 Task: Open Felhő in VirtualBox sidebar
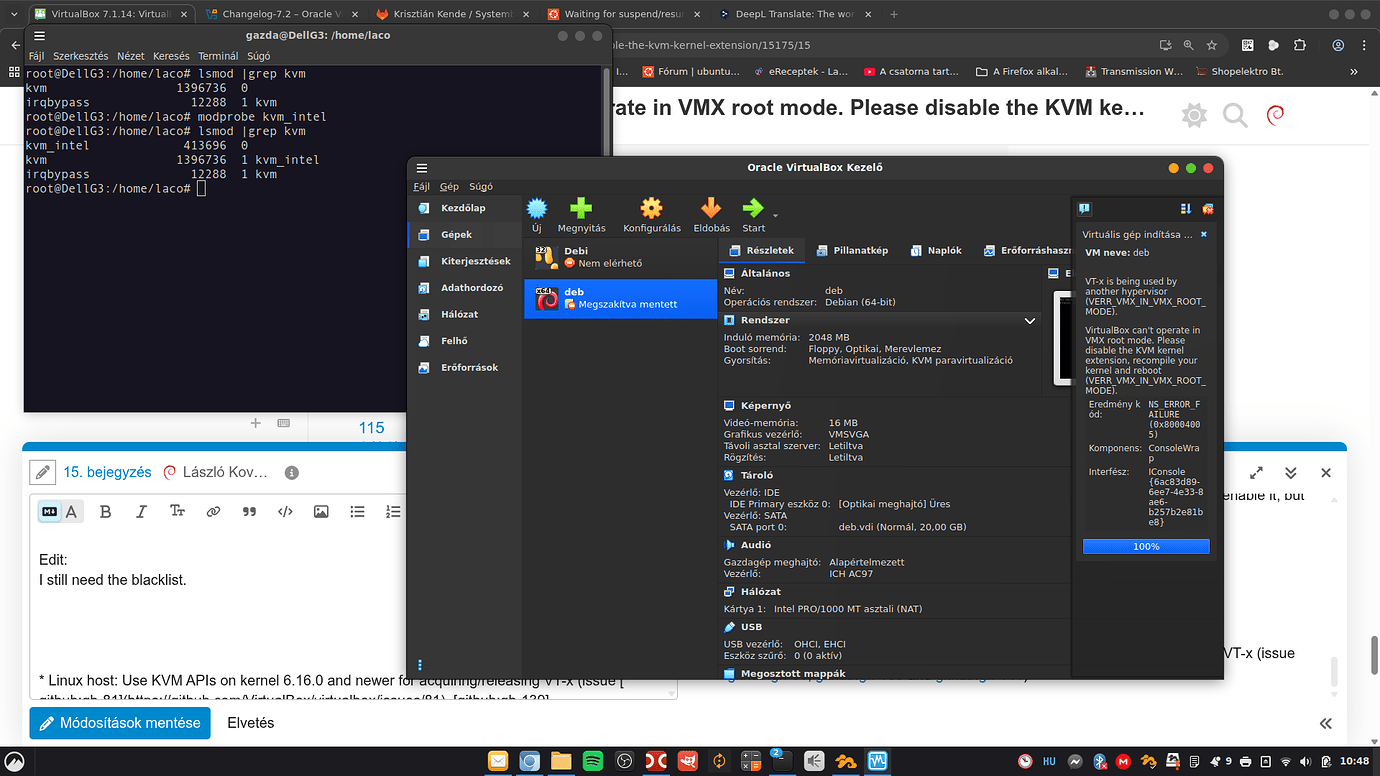pos(464,340)
